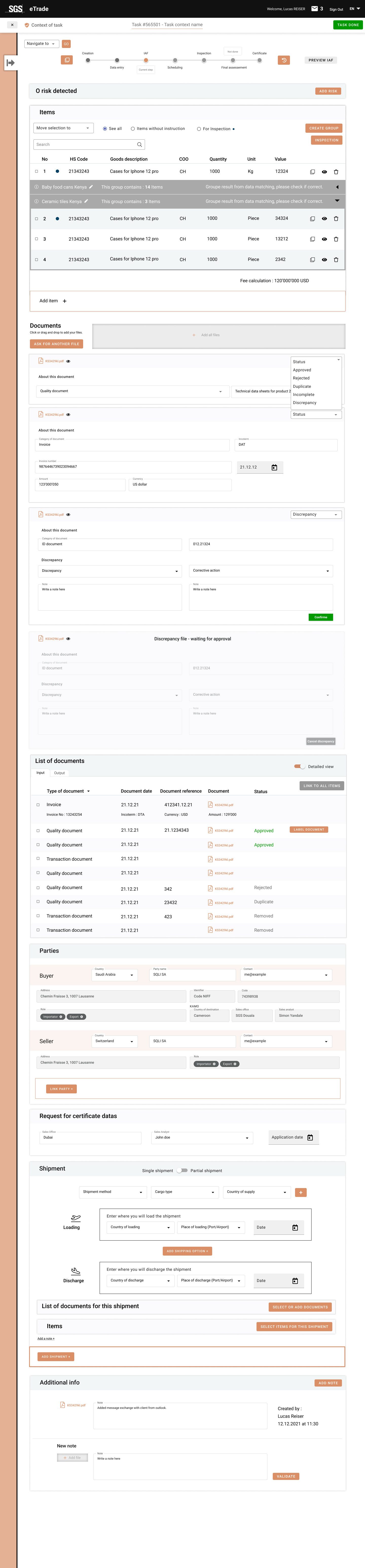Select Items without instruction radio option
The width and height of the screenshot is (365, 1568).
(x=133, y=129)
